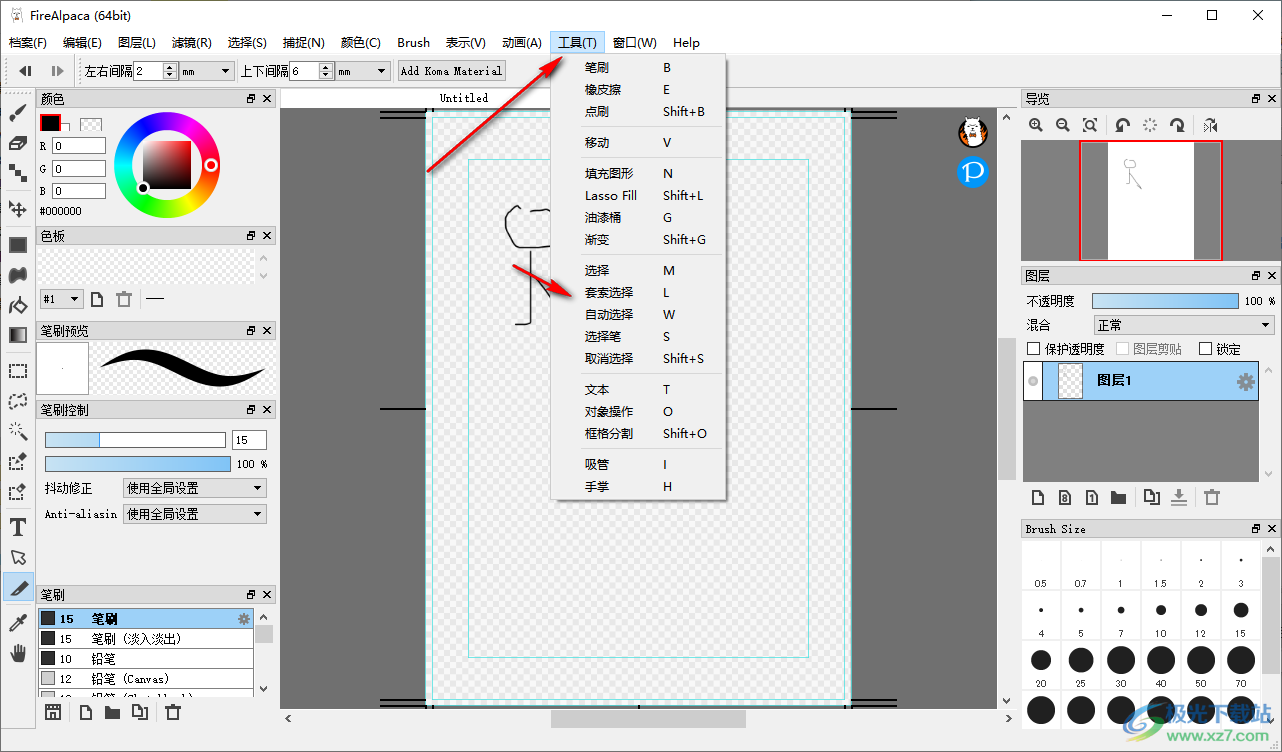
Task: Fit canvas to window in navigator
Action: (1090, 125)
